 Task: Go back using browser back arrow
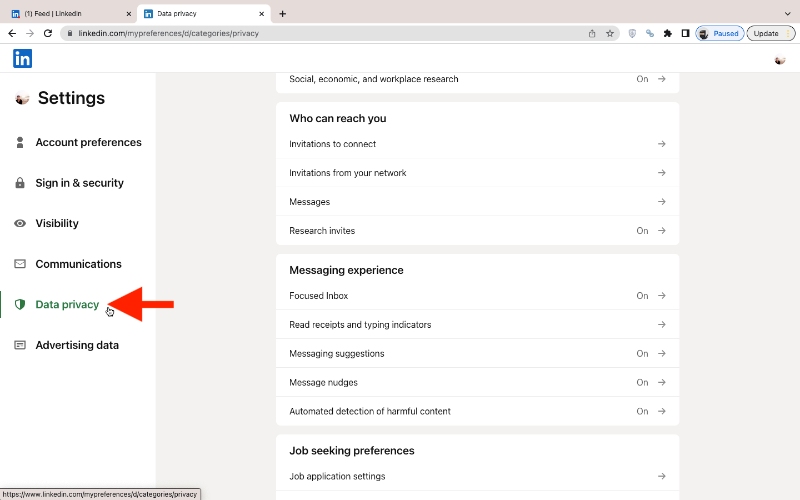(12, 33)
